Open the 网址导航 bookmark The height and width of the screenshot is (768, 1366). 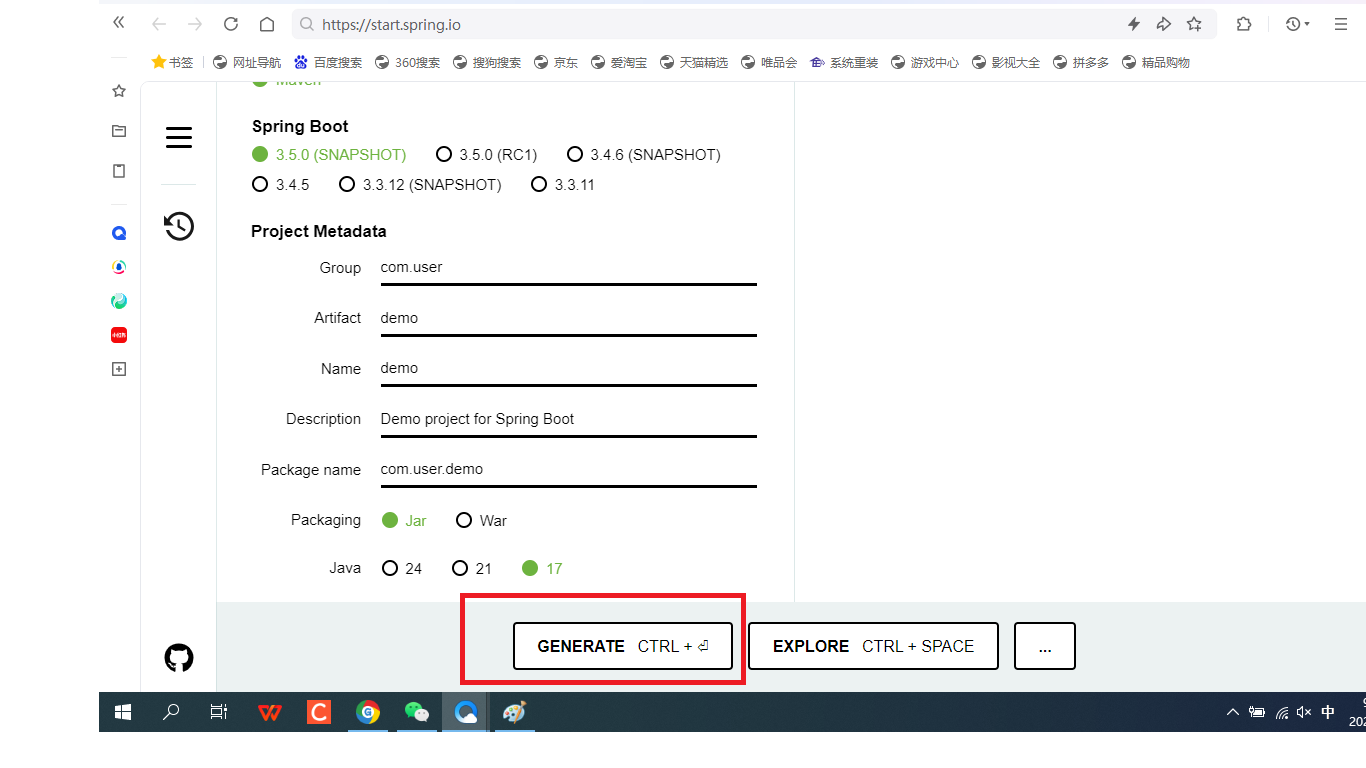(x=247, y=62)
